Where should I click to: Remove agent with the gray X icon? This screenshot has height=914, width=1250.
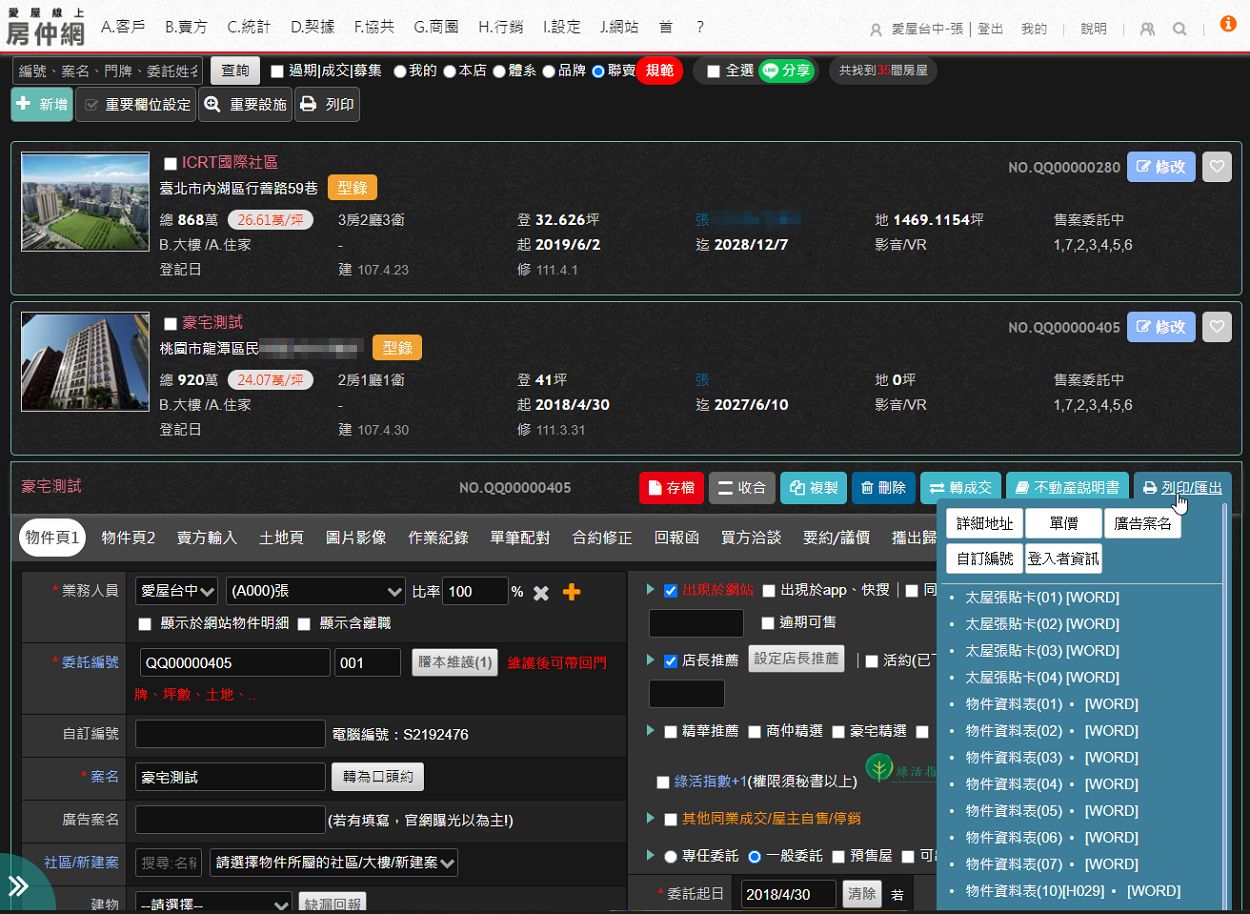[x=541, y=593]
